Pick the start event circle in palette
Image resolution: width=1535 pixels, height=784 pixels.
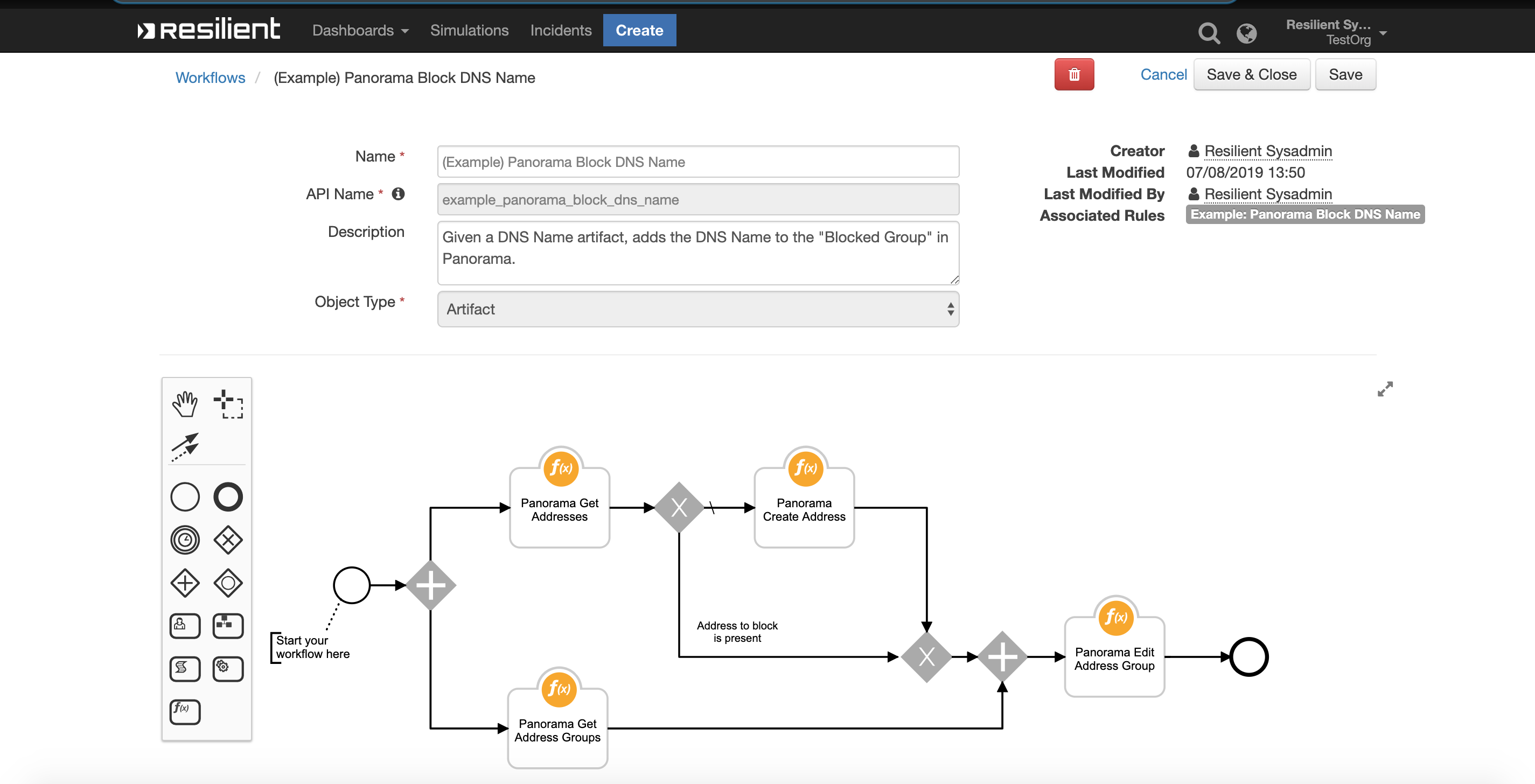tap(185, 497)
